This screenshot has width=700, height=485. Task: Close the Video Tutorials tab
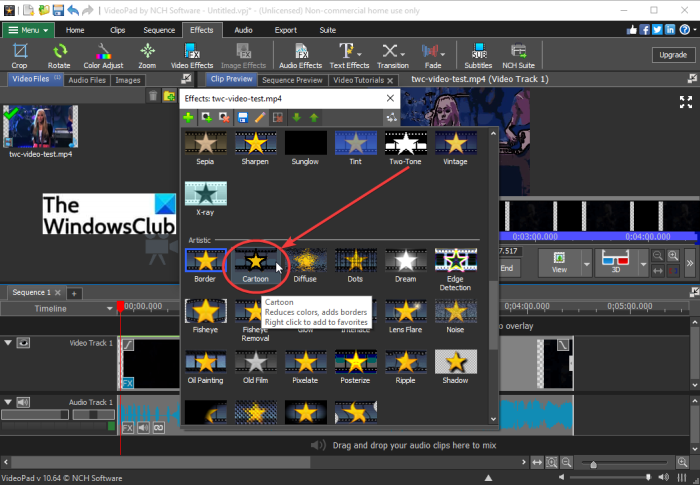pyautogui.click(x=390, y=80)
